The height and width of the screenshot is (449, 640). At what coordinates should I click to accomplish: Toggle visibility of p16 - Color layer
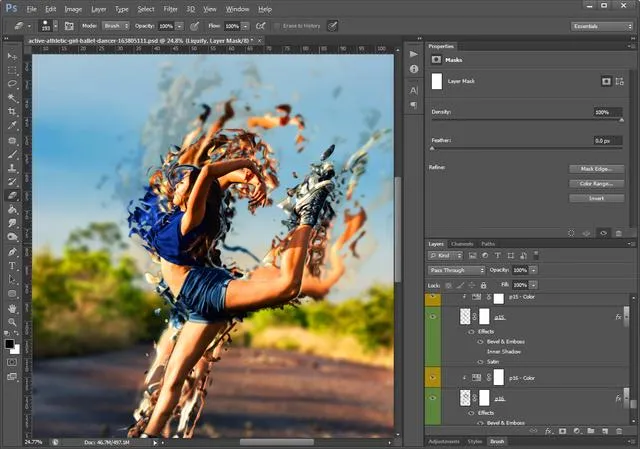pos(433,378)
